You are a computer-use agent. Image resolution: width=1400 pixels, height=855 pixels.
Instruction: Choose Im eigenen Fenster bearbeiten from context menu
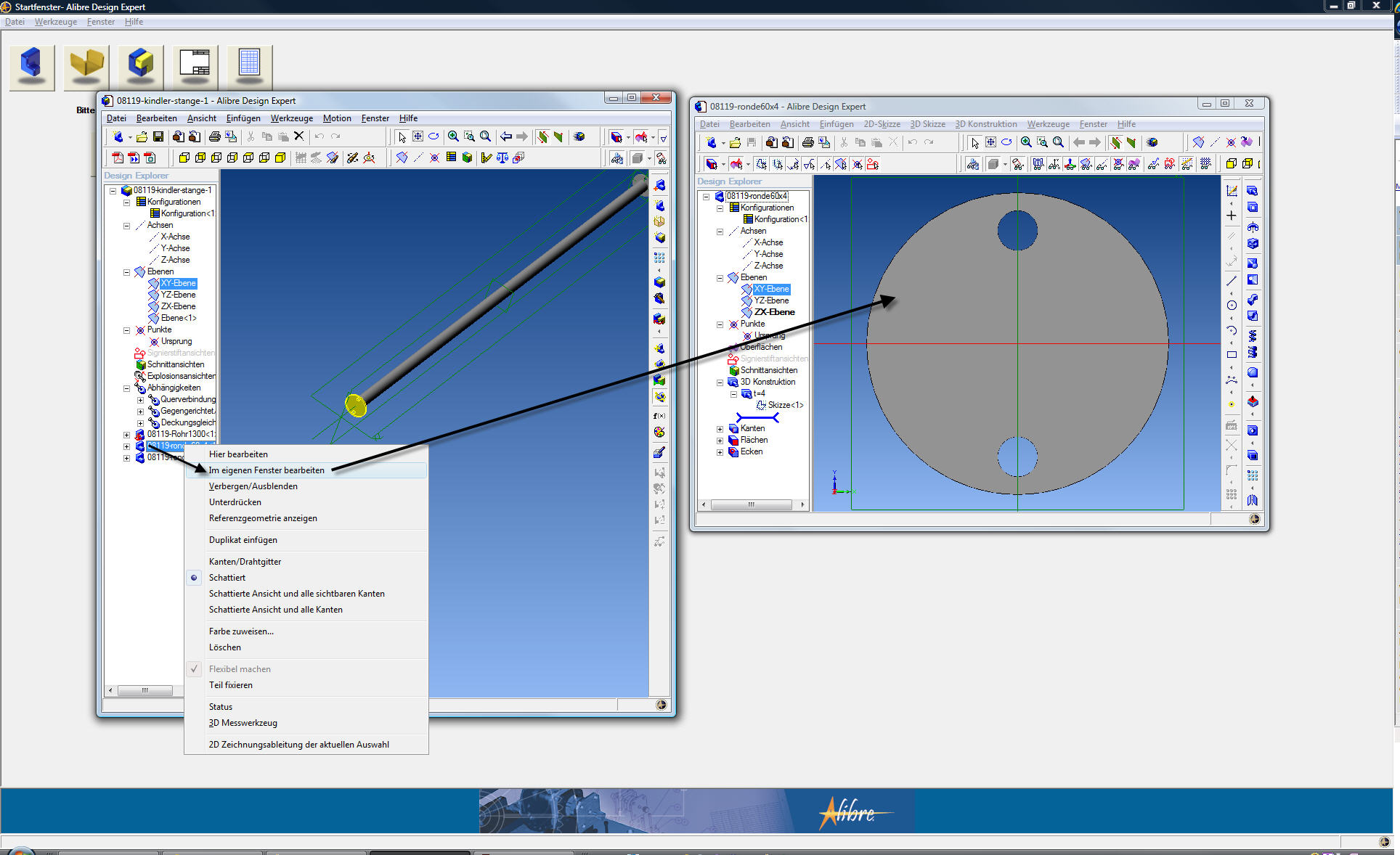point(306,470)
